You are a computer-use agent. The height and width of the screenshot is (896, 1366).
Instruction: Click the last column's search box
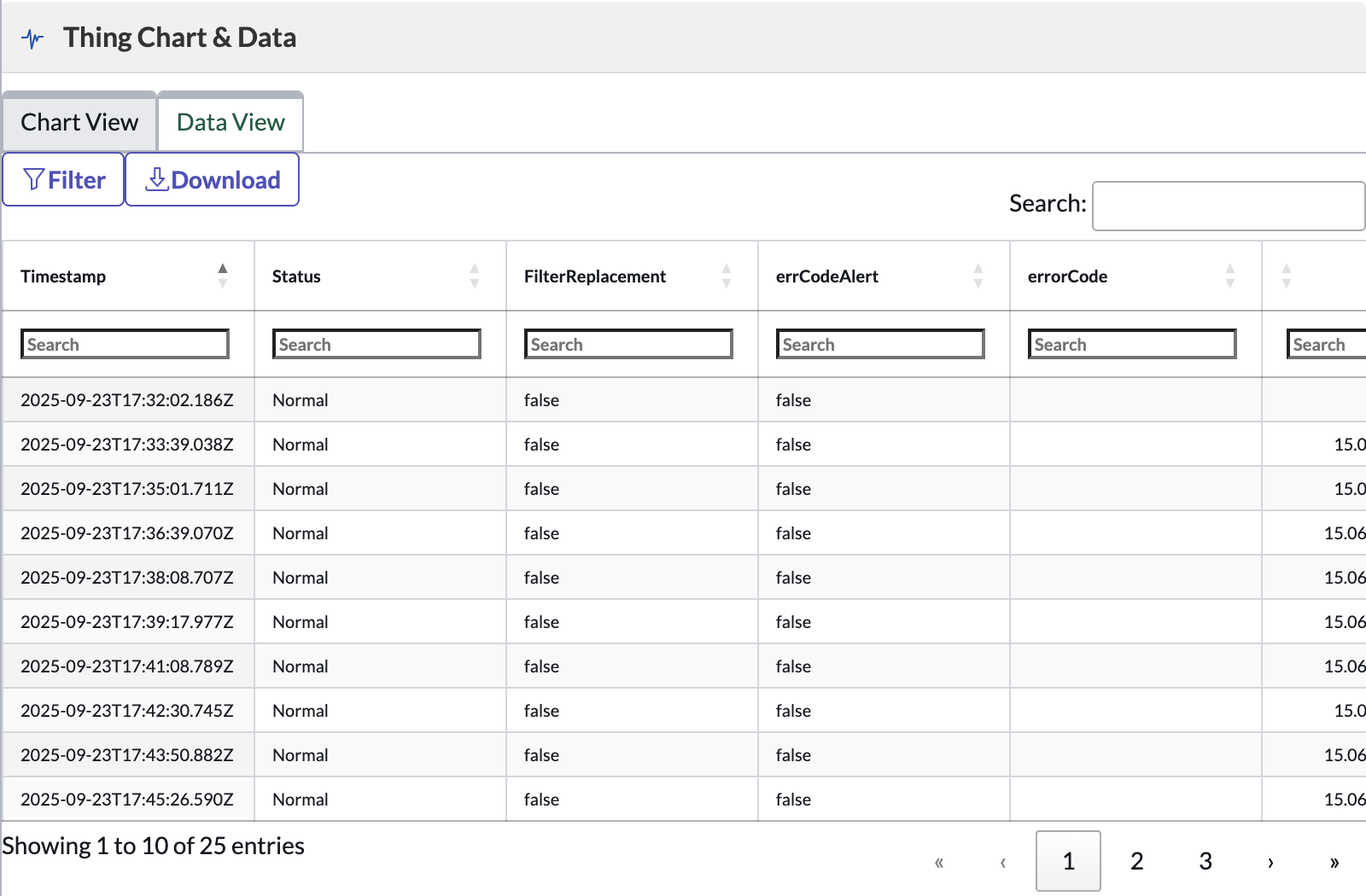[1327, 344]
